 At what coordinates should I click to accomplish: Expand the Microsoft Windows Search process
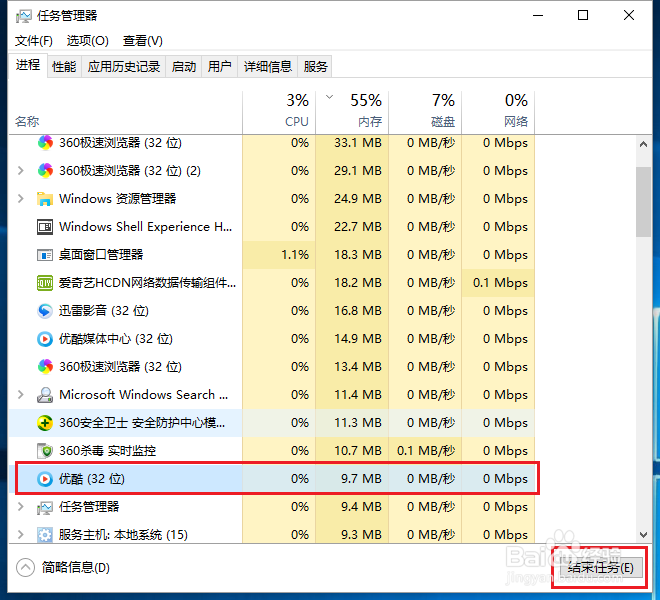coord(20,395)
